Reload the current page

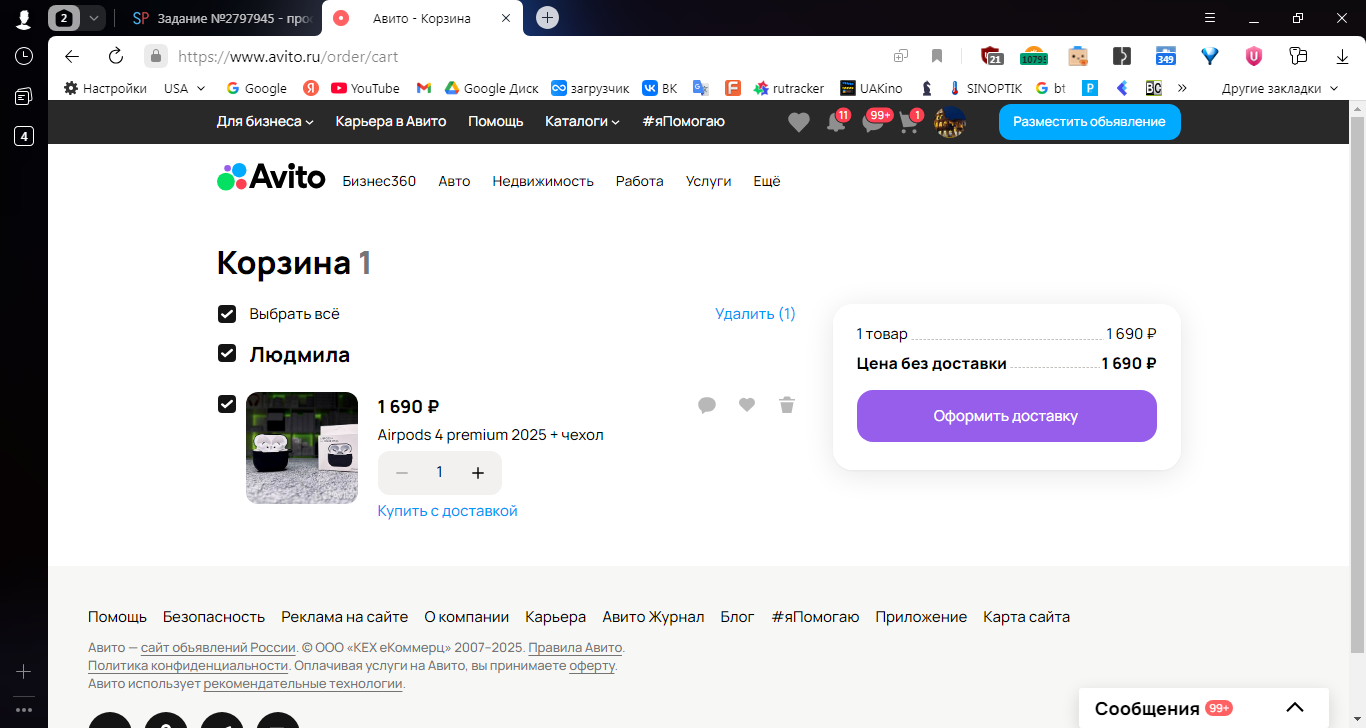116,56
